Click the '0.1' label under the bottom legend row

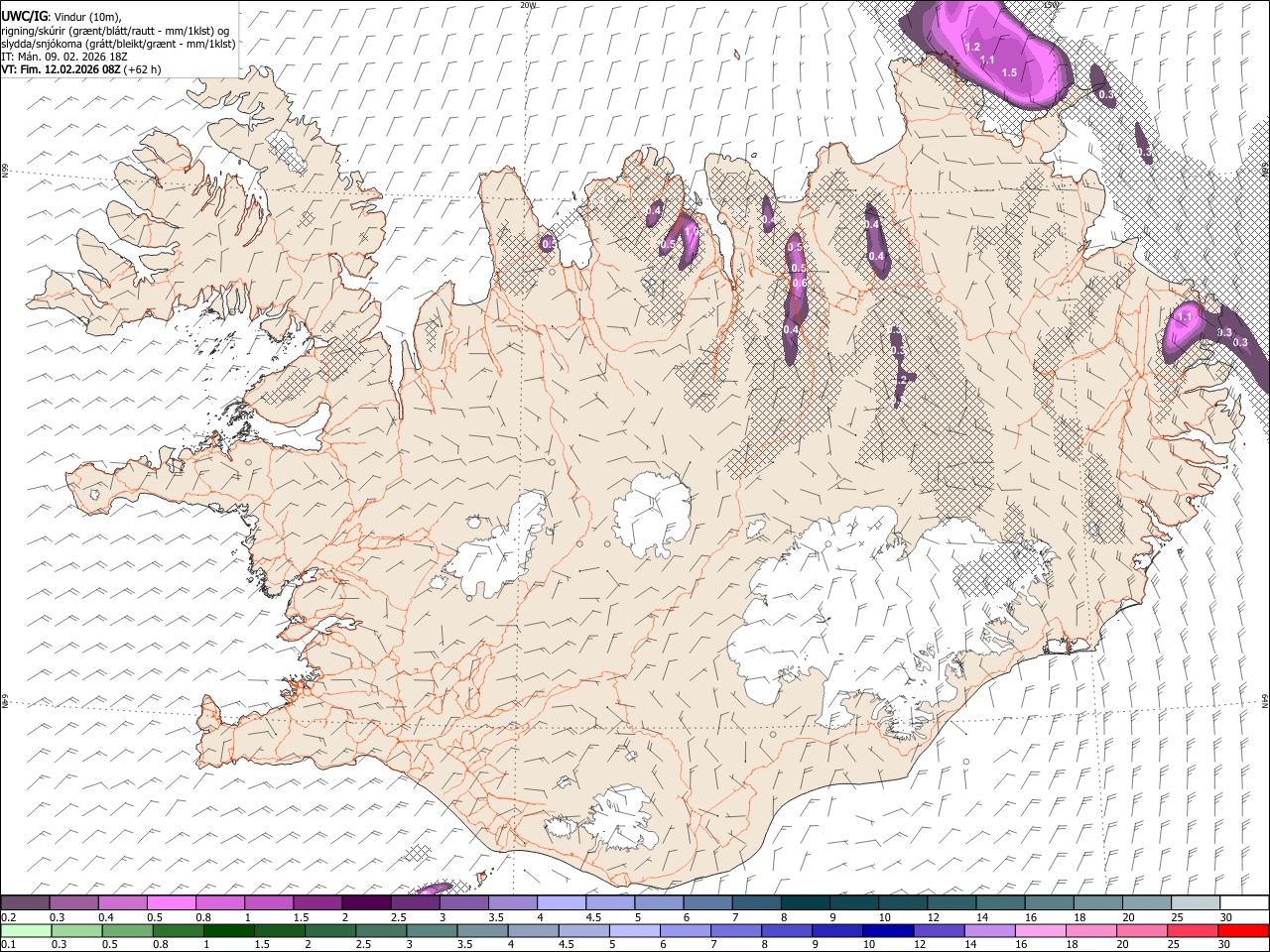(8, 944)
